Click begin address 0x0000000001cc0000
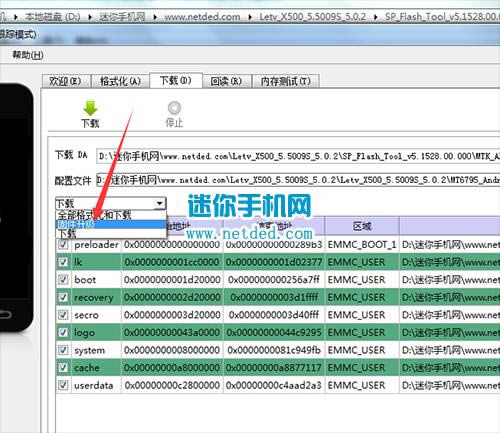 click(172, 262)
